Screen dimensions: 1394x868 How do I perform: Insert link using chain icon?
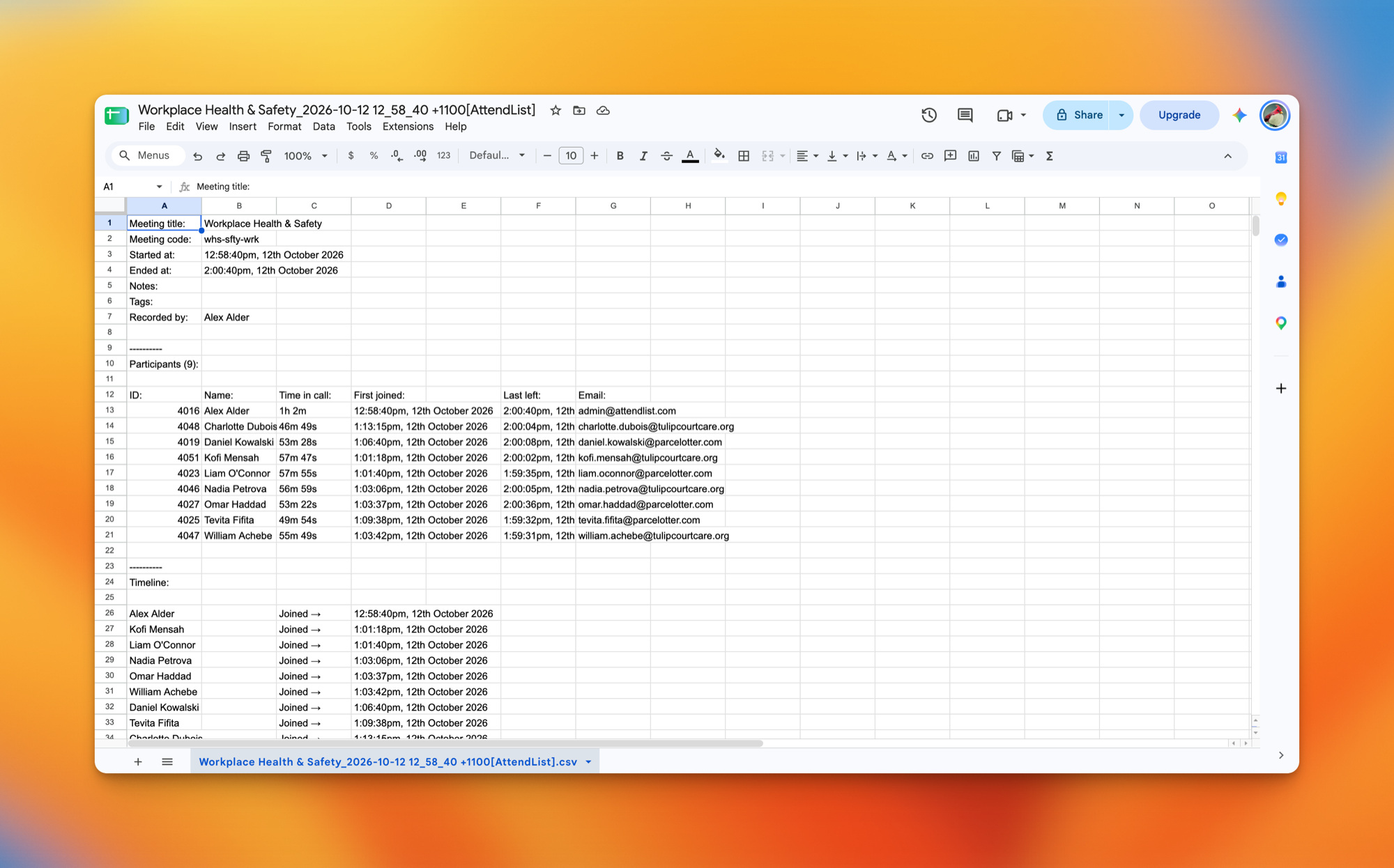pos(927,156)
